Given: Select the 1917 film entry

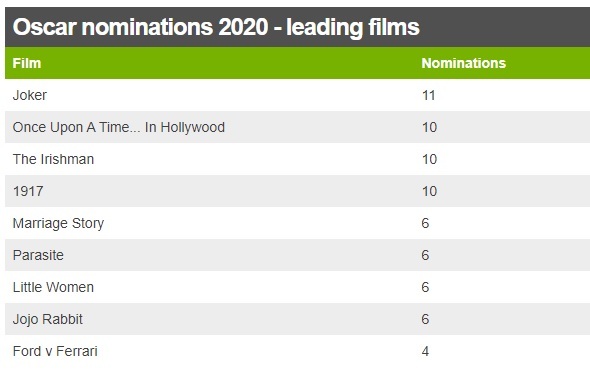Looking at the screenshot, I should tap(28, 191).
